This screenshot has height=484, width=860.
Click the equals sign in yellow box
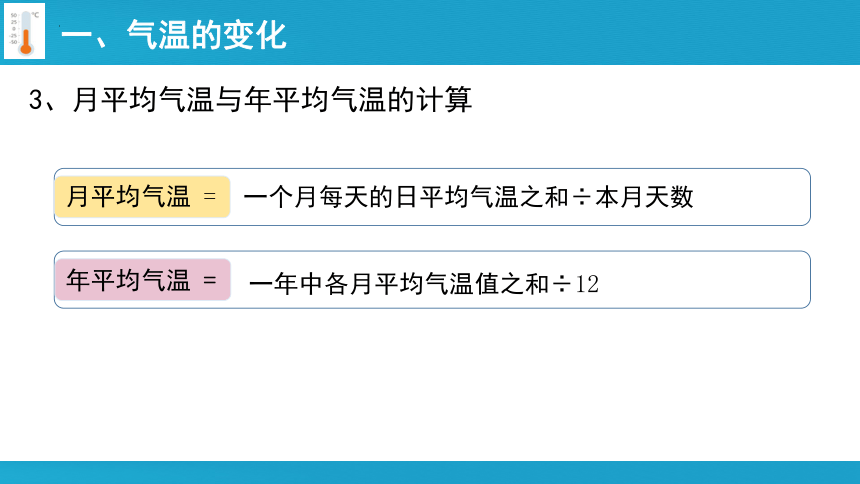tap(210, 196)
